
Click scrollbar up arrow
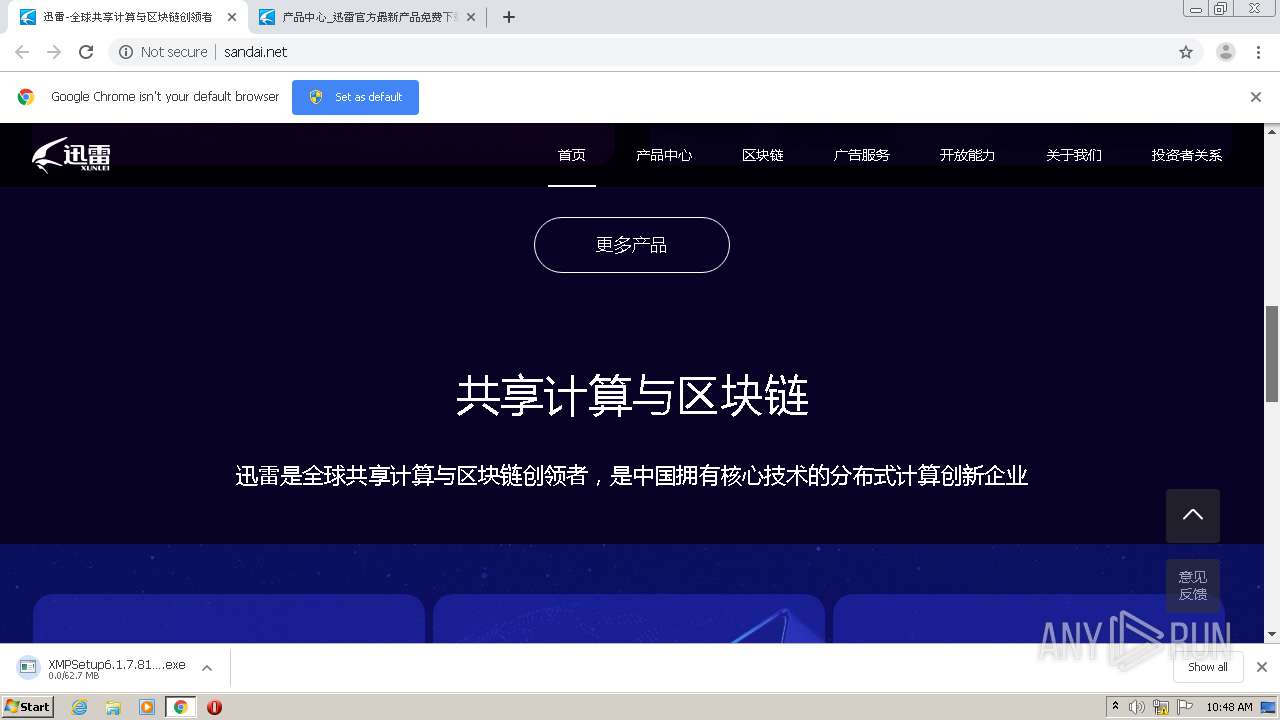[1272, 131]
